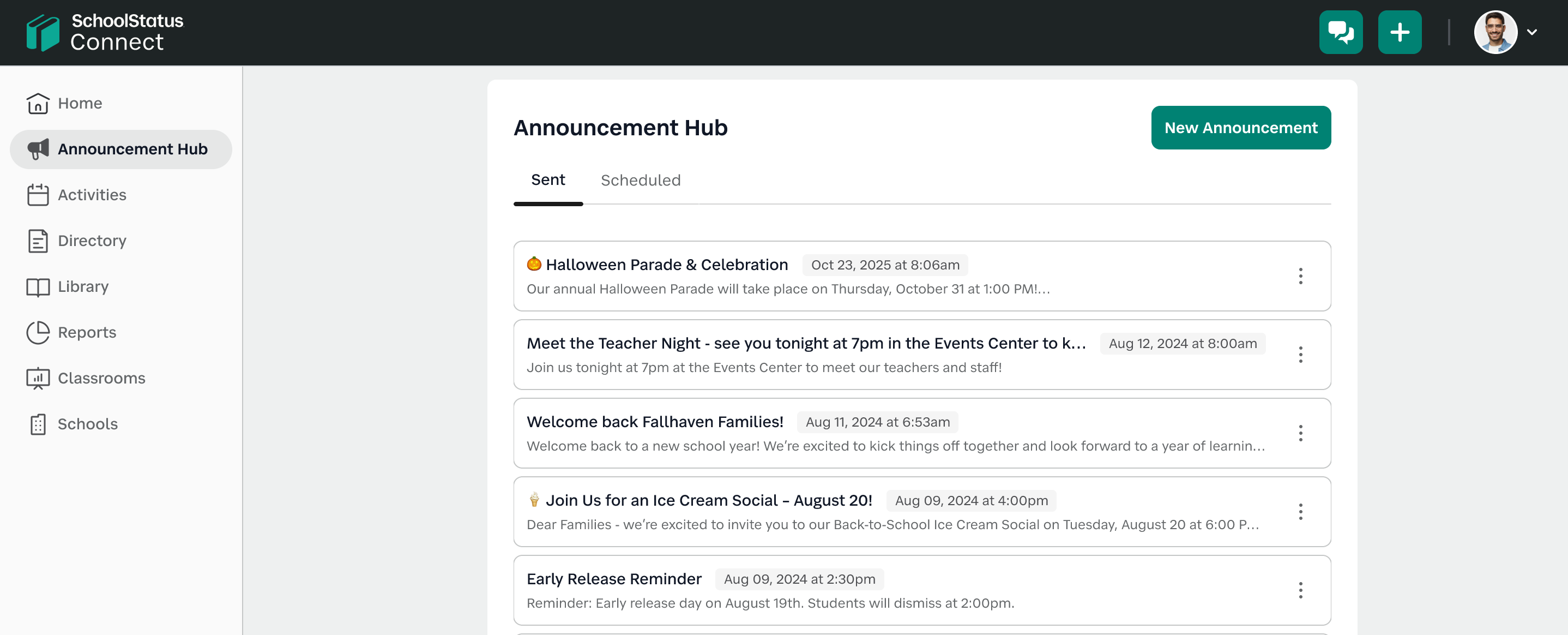The height and width of the screenshot is (635, 1568).
Task: Open the messages chat icon
Action: click(x=1340, y=32)
